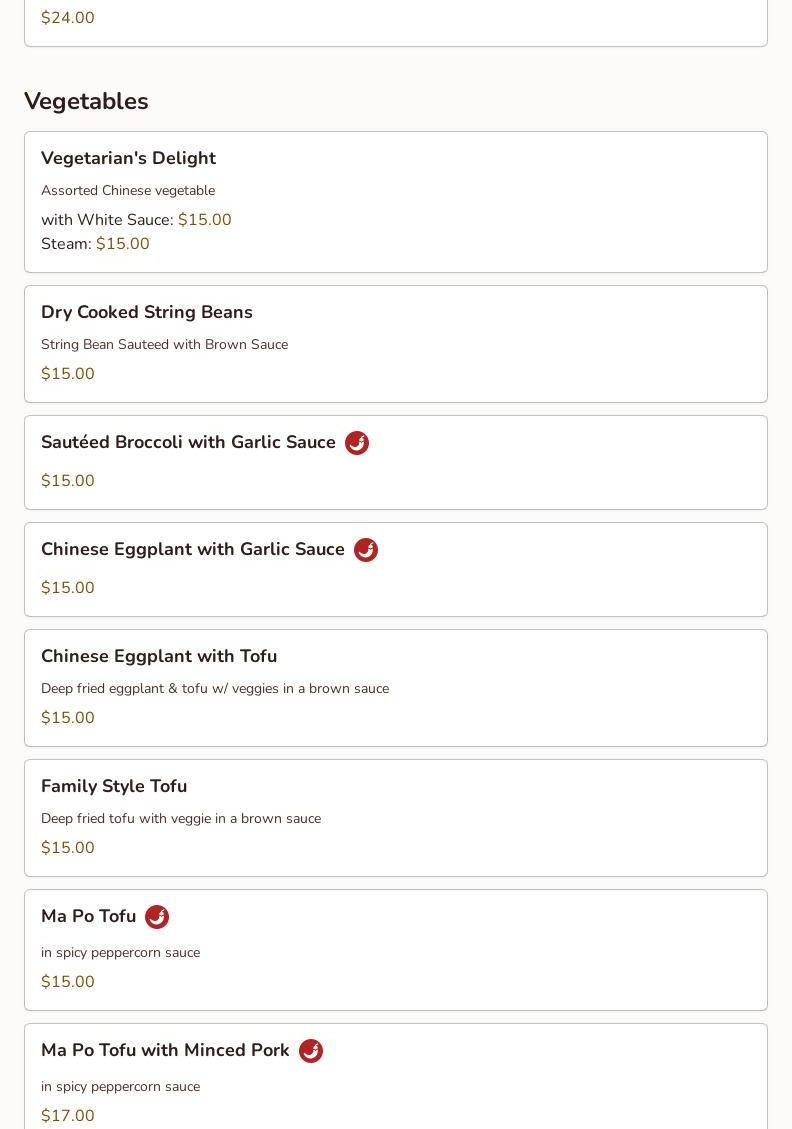Click spicy pepper icon next to Ma Po Tofu
The image size is (792, 1129).
tap(157, 917)
